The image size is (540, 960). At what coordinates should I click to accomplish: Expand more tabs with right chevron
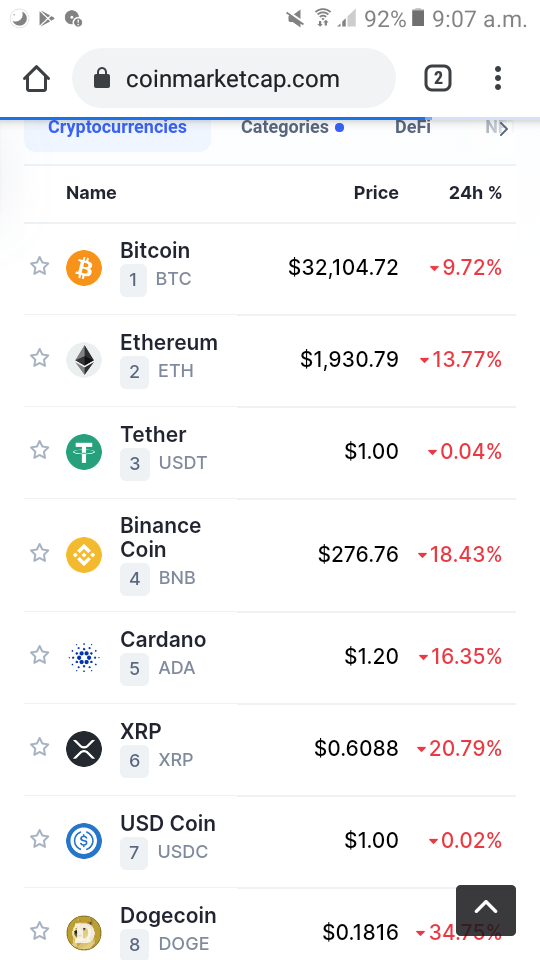point(503,129)
